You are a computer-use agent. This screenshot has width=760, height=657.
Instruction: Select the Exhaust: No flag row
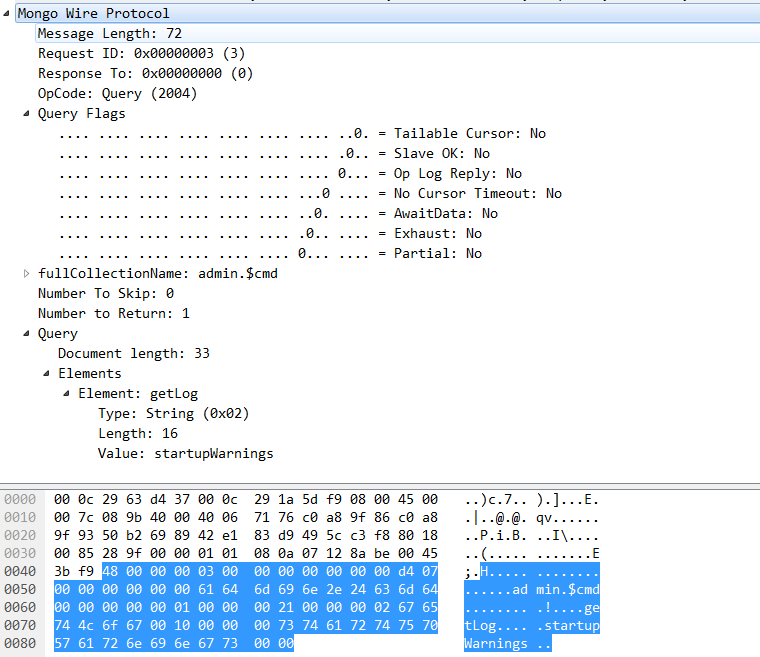(270, 234)
